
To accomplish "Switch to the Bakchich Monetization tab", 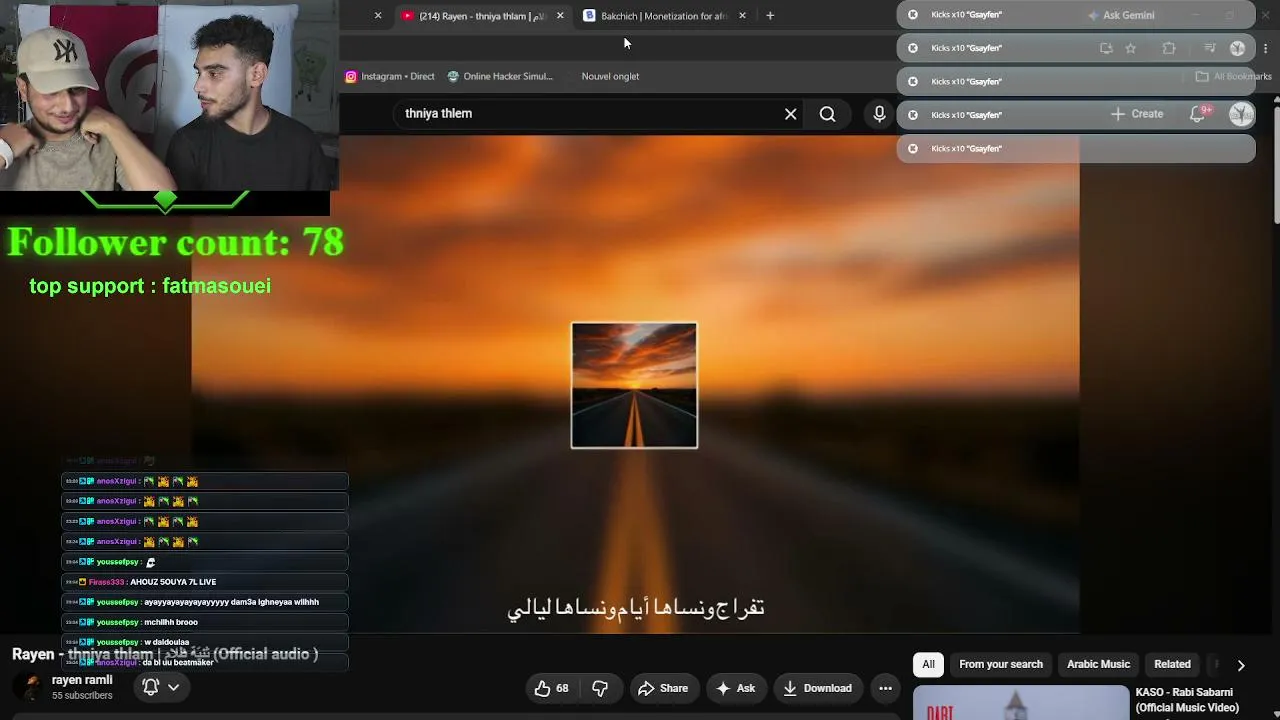I will pos(665,16).
